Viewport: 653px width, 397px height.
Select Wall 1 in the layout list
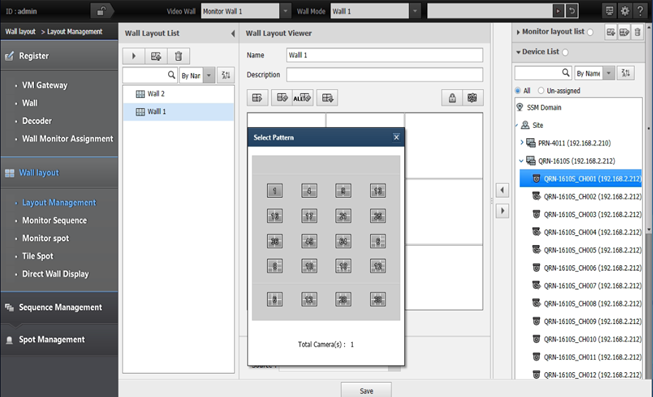click(x=178, y=112)
